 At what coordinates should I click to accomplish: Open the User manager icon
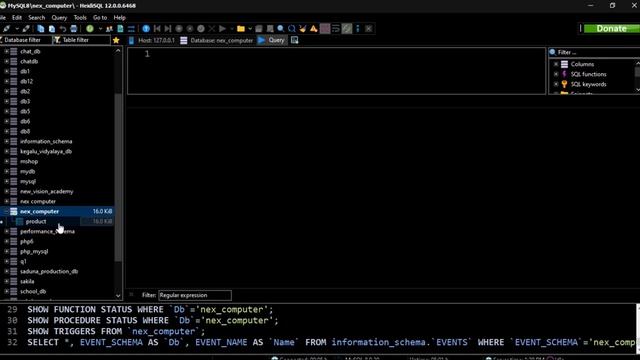[109, 29]
